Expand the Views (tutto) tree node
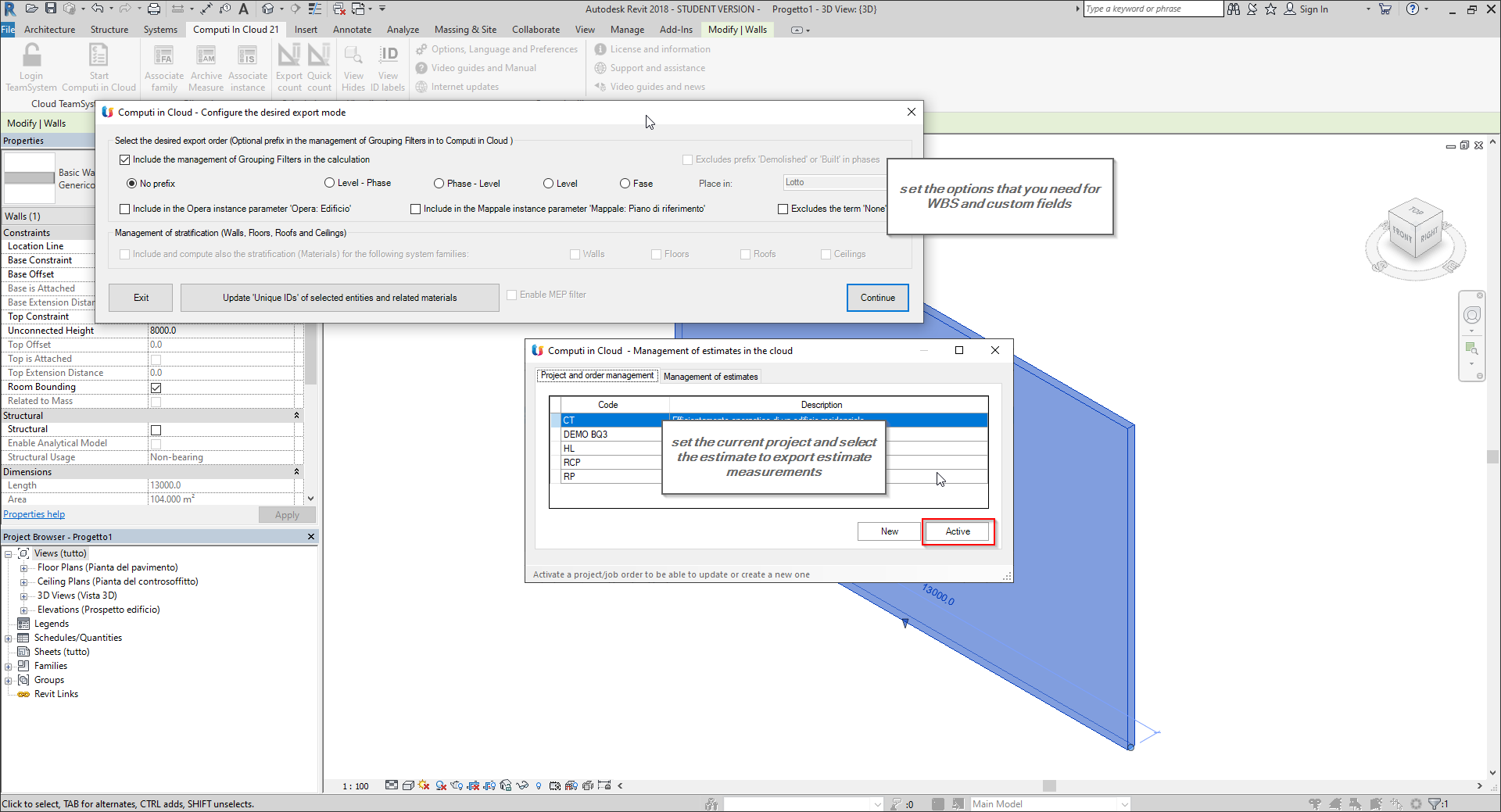1501x812 pixels. (8, 553)
